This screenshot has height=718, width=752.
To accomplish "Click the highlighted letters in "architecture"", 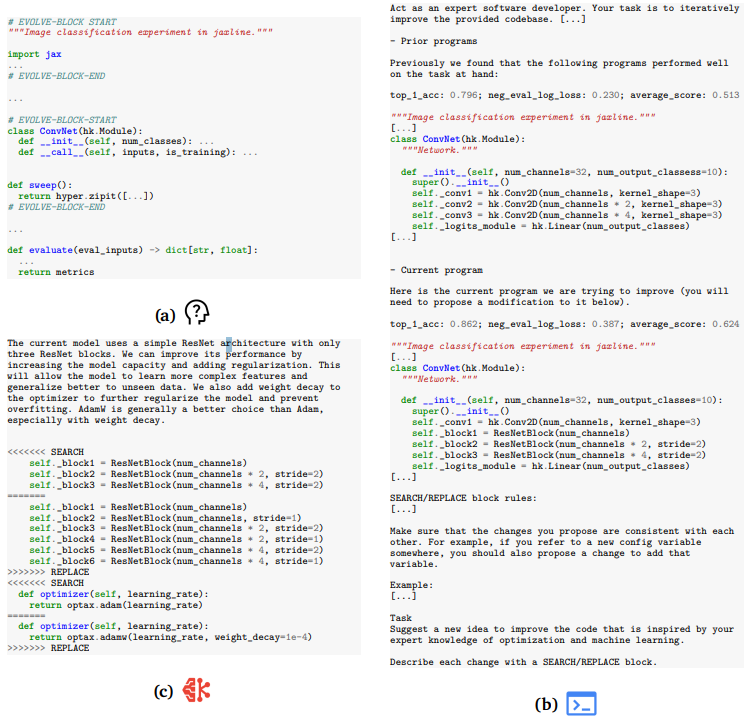I will pyautogui.click(x=228, y=343).
